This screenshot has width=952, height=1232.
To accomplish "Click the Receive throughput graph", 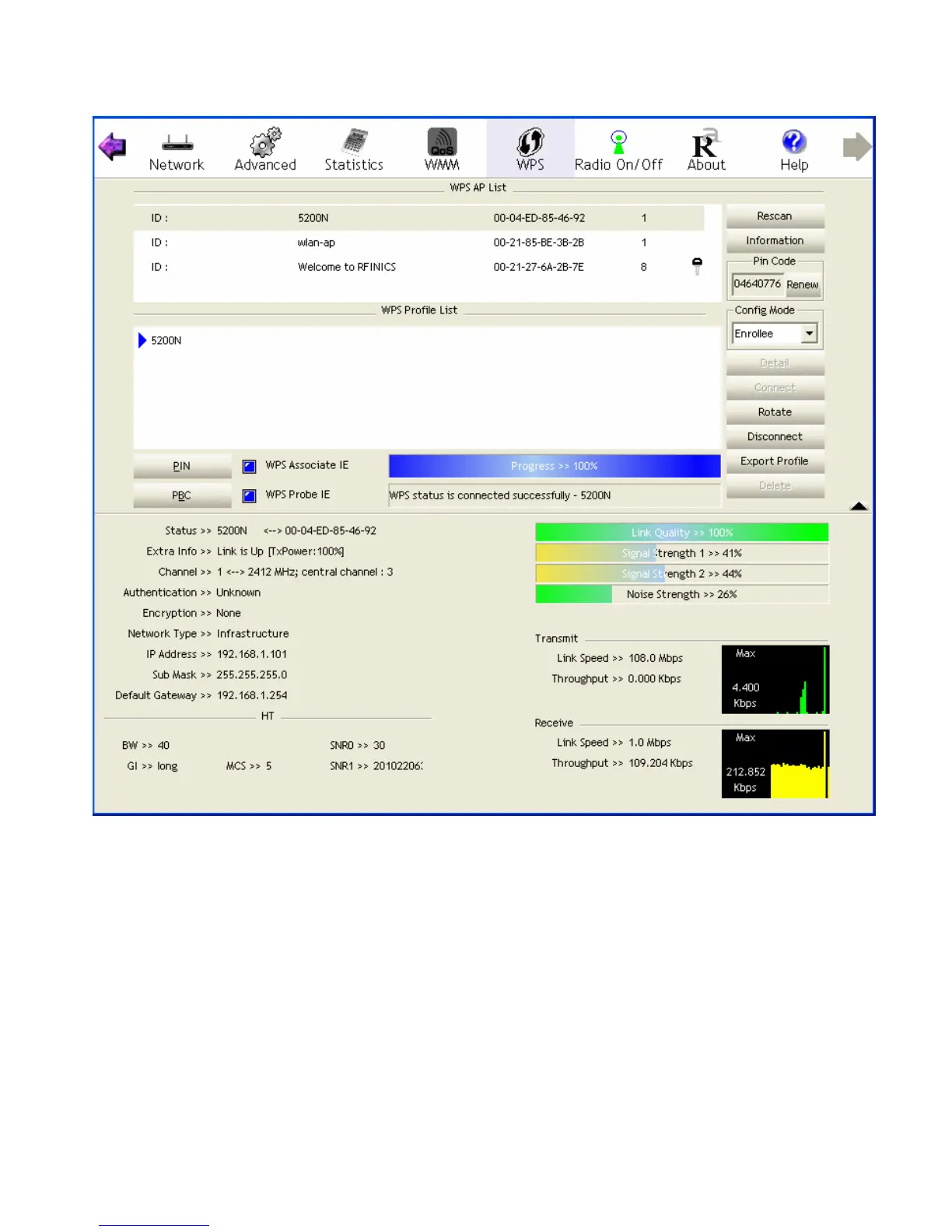I will pyautogui.click(x=775, y=764).
